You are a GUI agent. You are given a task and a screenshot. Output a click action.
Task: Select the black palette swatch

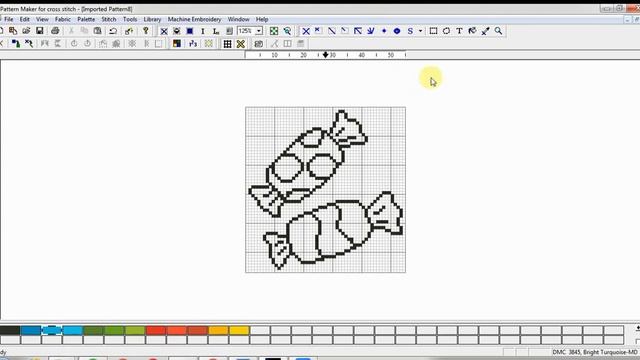(x=10, y=330)
